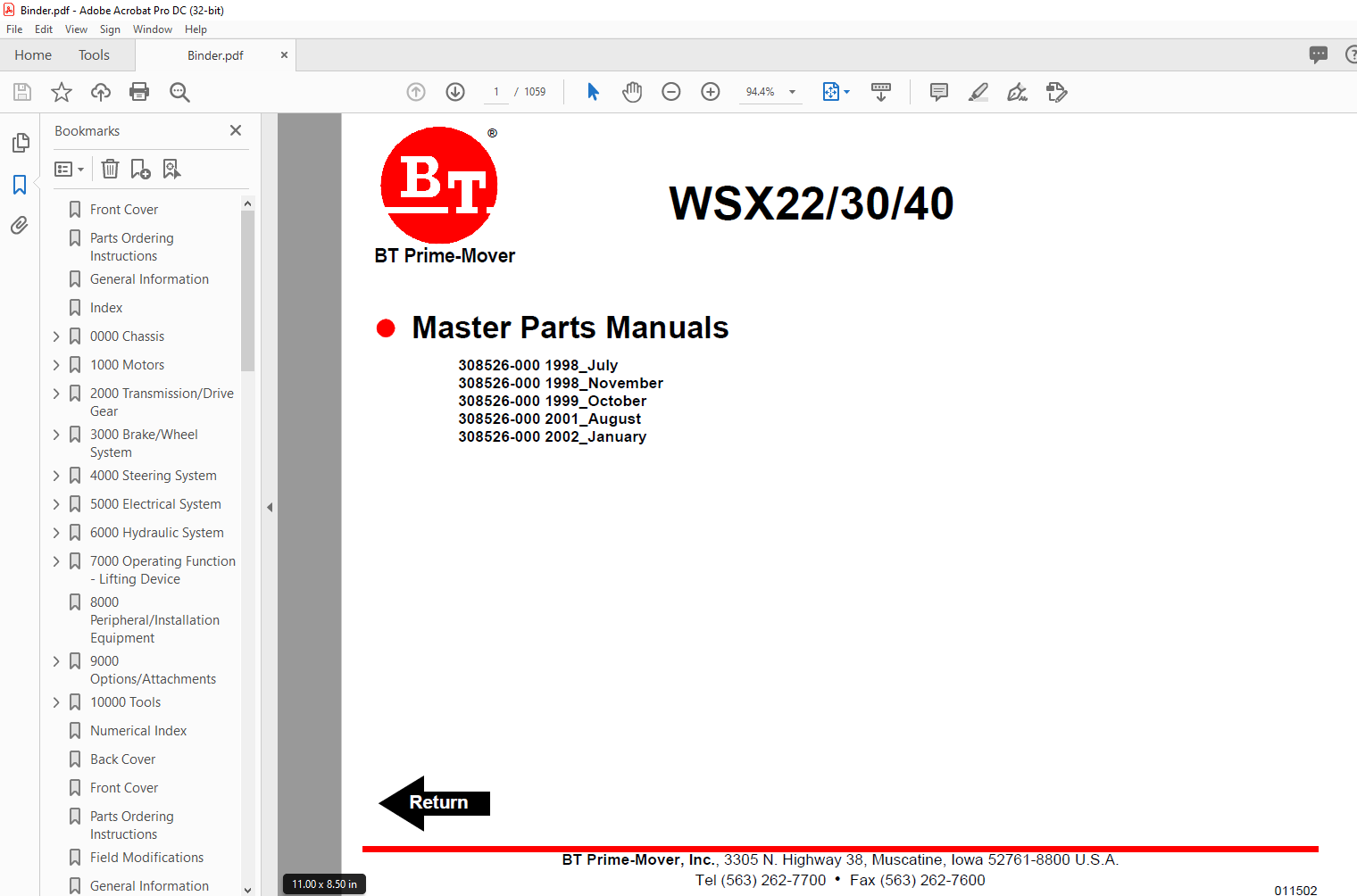This screenshot has height=896, width=1357.
Task: Click the Save file icon
Action: pyautogui.click(x=22, y=92)
